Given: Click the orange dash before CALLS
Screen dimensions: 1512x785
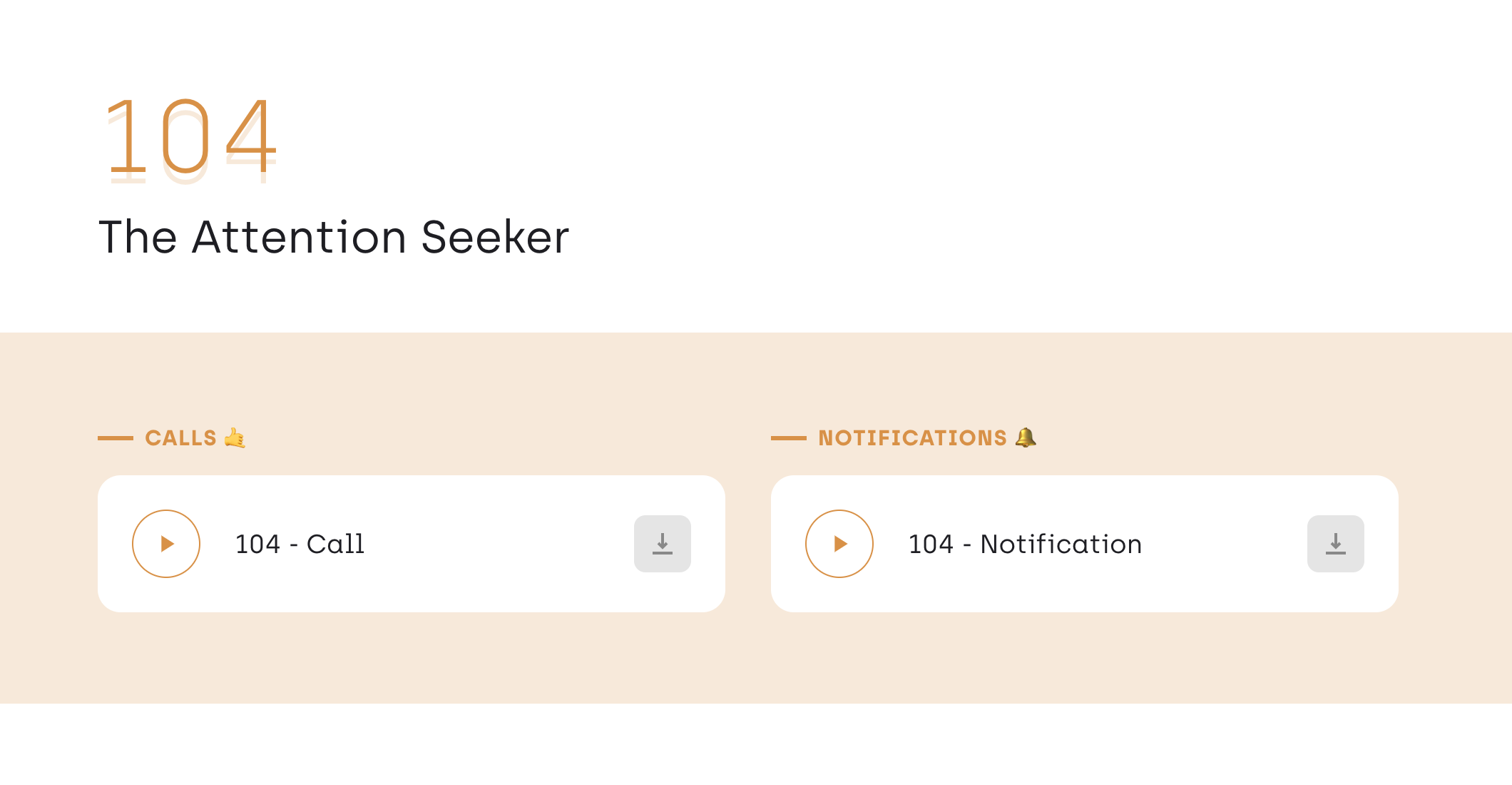Looking at the screenshot, I should click(116, 438).
